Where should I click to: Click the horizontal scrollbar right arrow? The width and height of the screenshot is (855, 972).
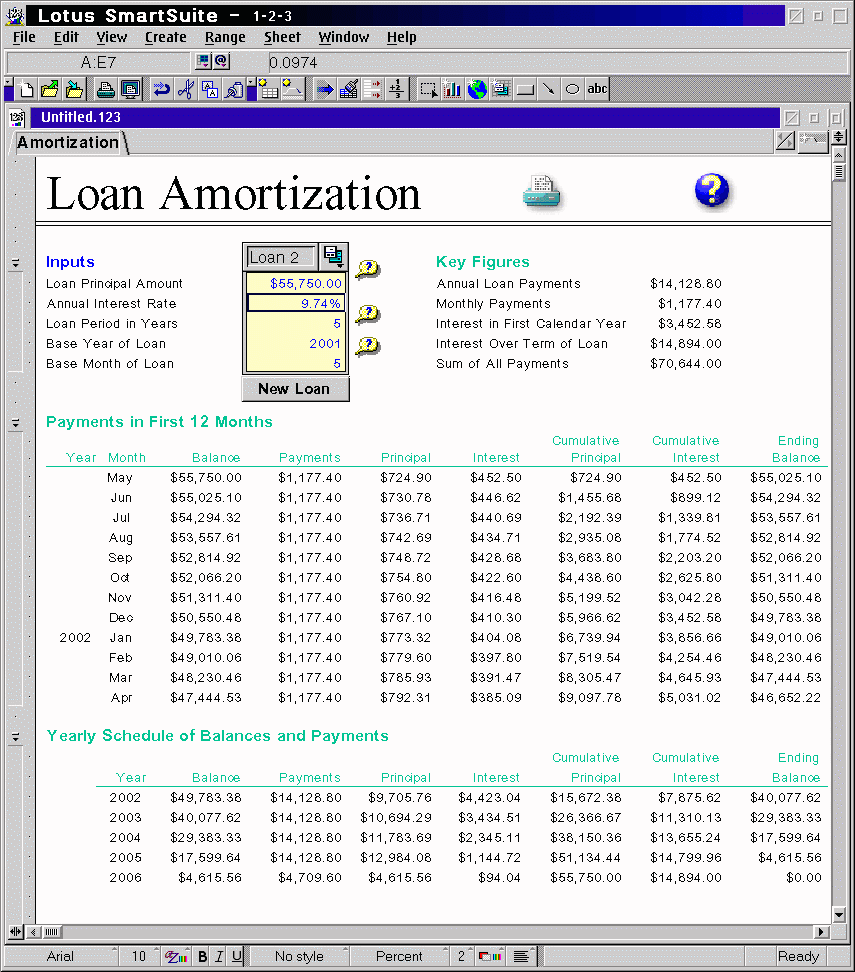822,932
